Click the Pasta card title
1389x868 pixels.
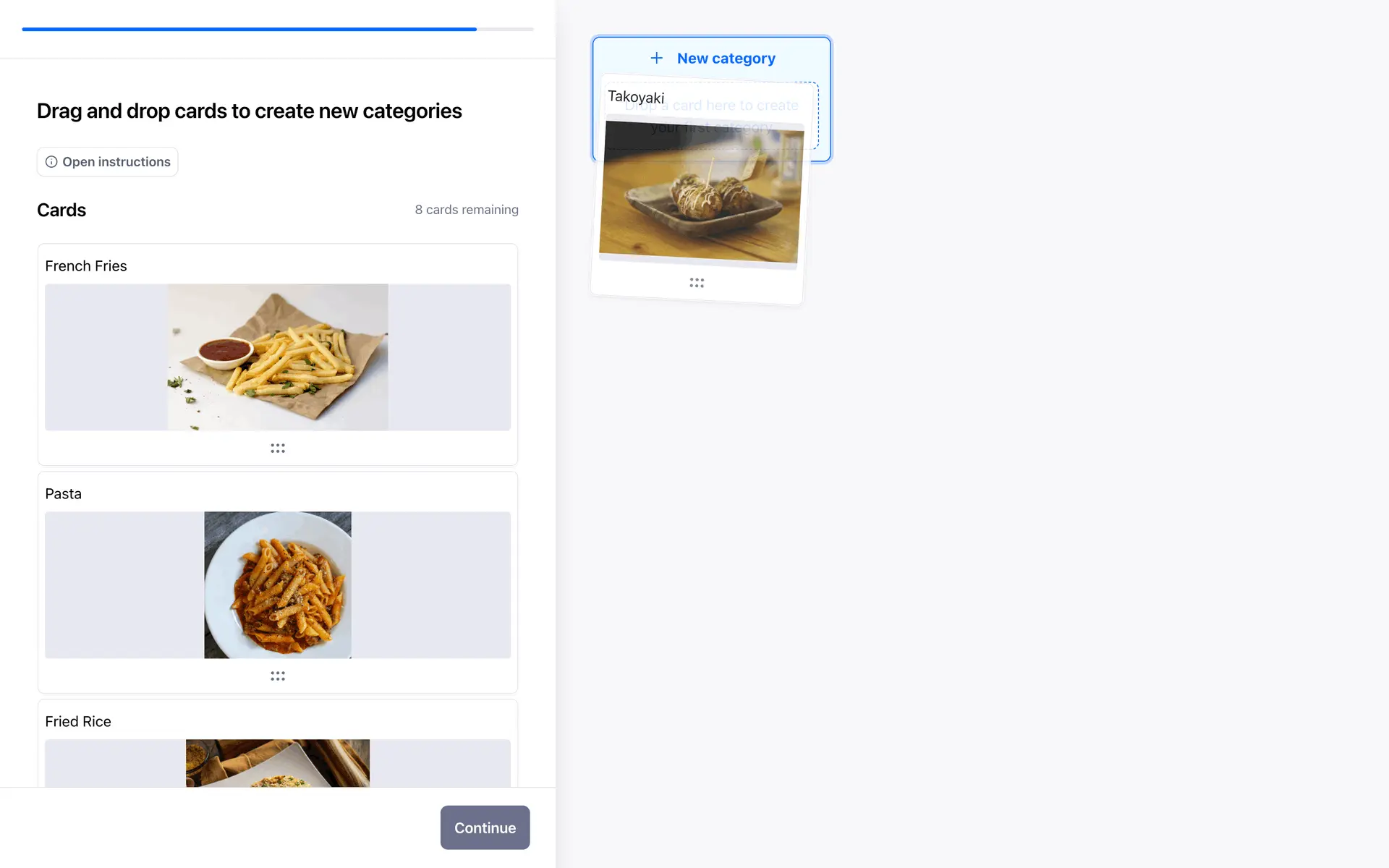64,494
